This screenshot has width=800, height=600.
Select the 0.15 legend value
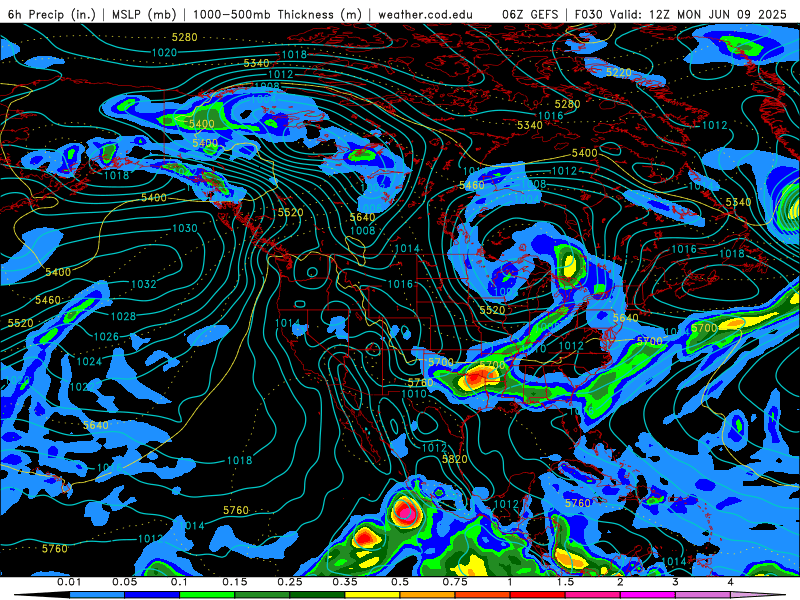[x=235, y=582]
